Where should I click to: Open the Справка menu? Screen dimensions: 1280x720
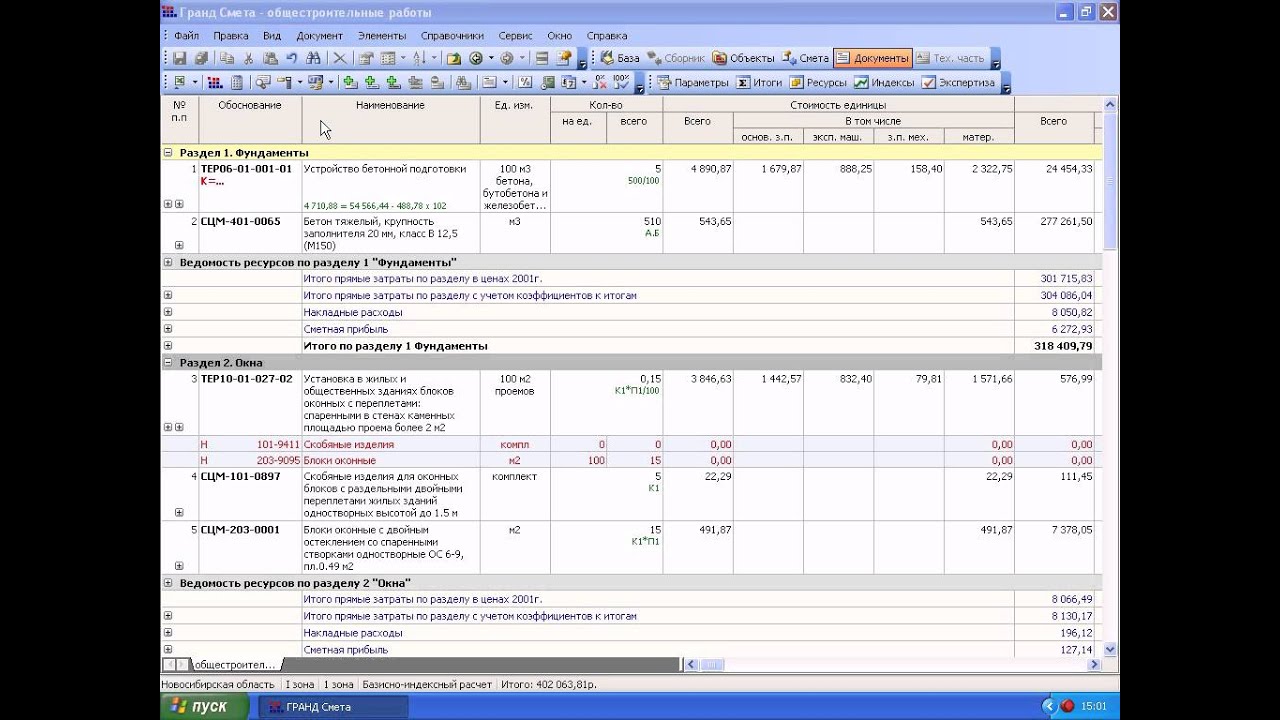607,35
